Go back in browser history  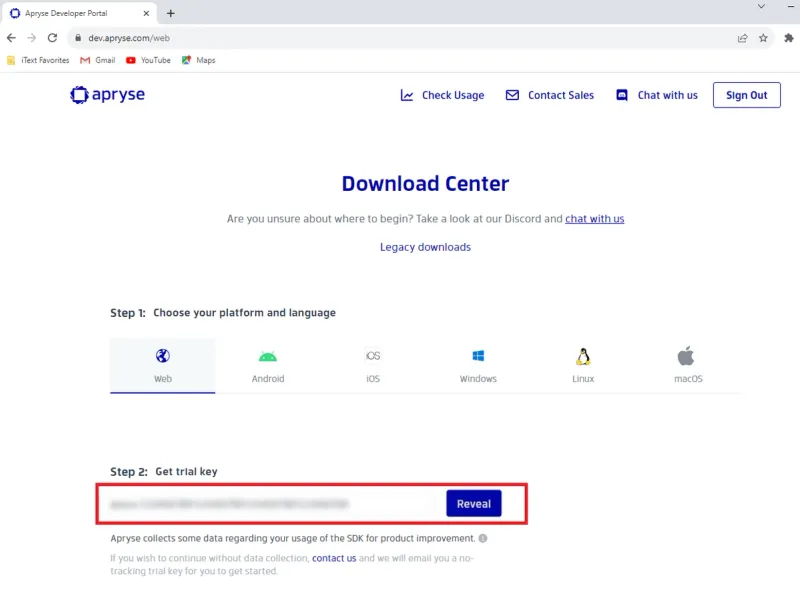[x=11, y=38]
